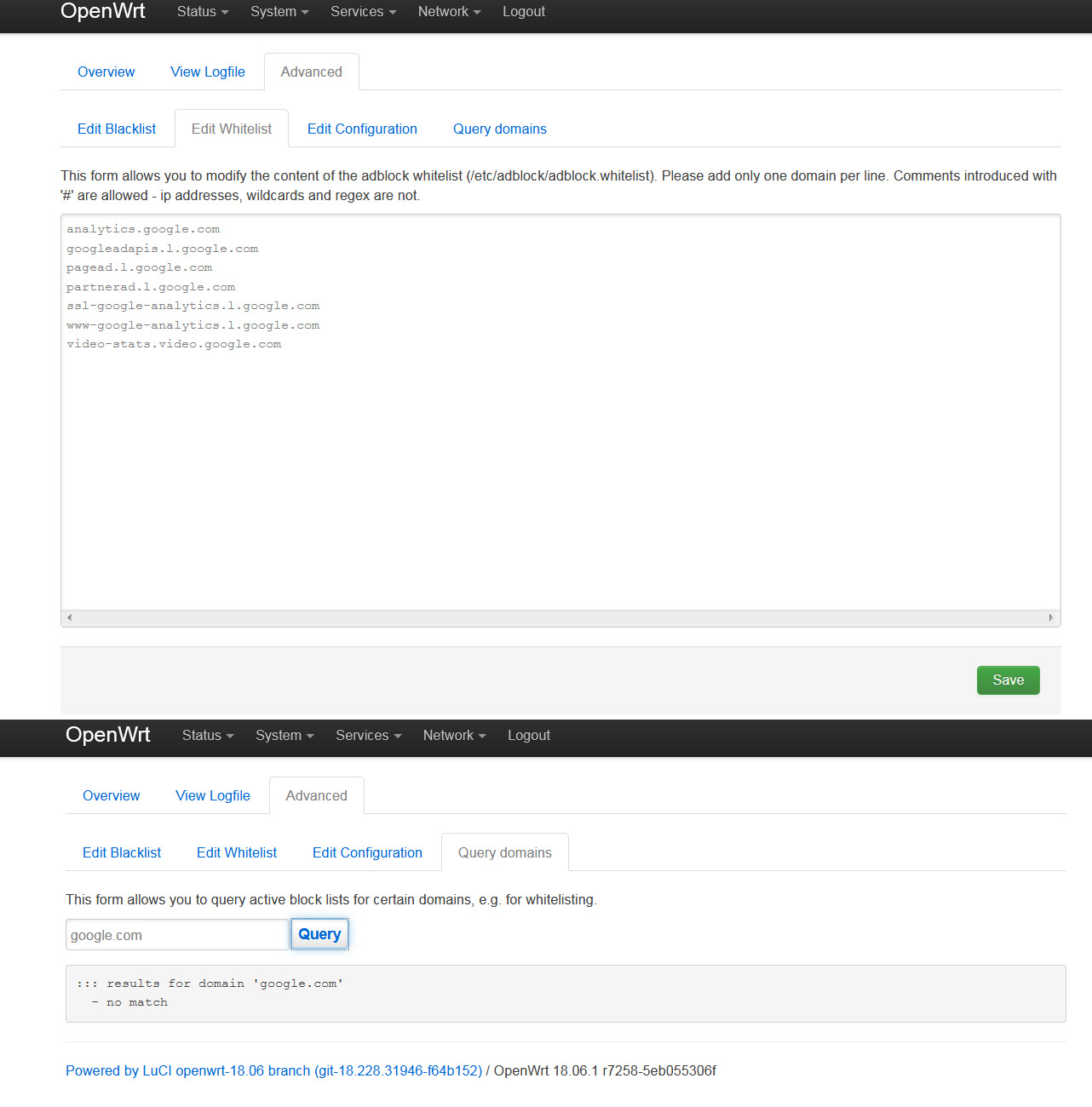1092x1107 pixels.
Task: Open the Services dropdown in the bottom navbar
Action: coord(369,736)
